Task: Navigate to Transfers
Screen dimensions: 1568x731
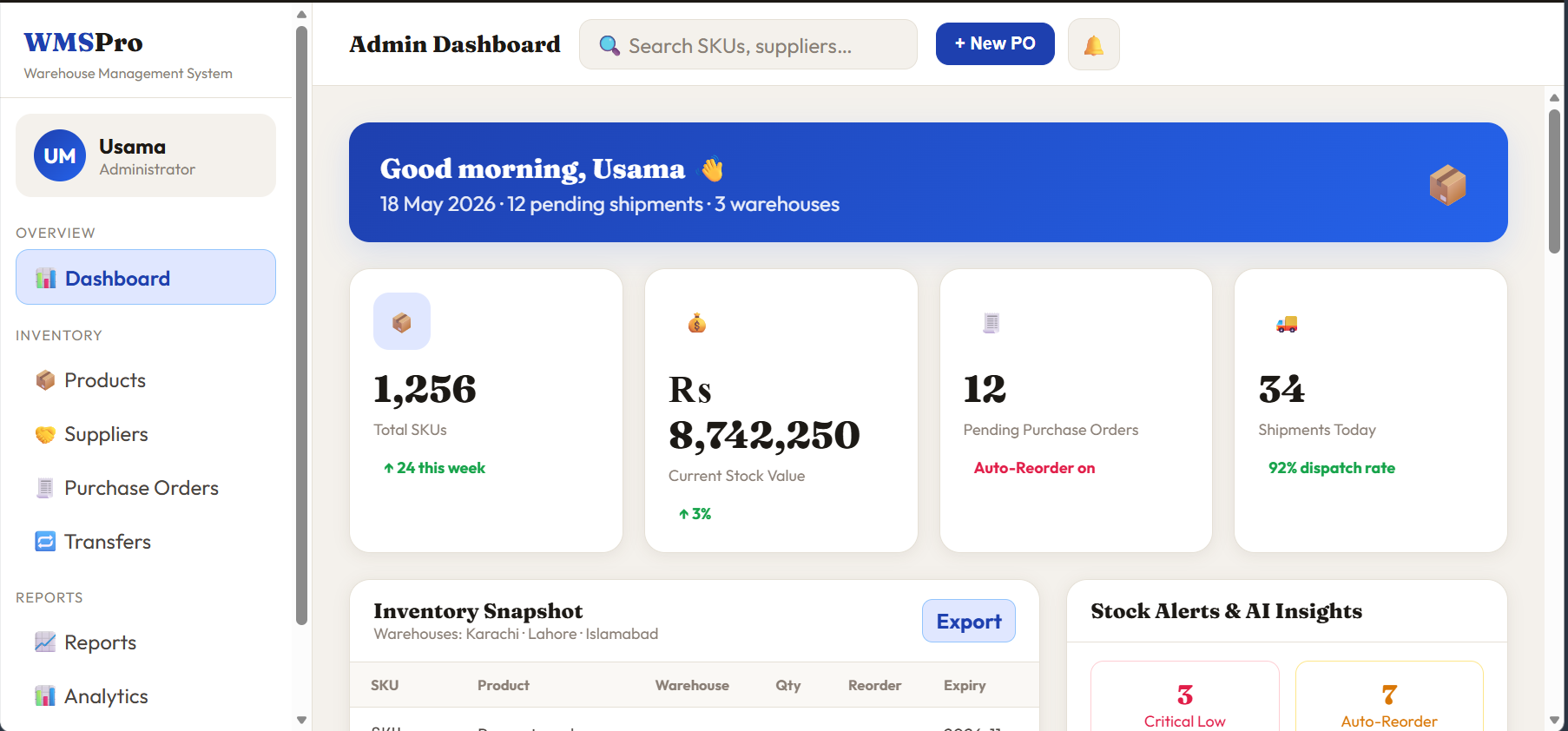Action: coord(146,542)
